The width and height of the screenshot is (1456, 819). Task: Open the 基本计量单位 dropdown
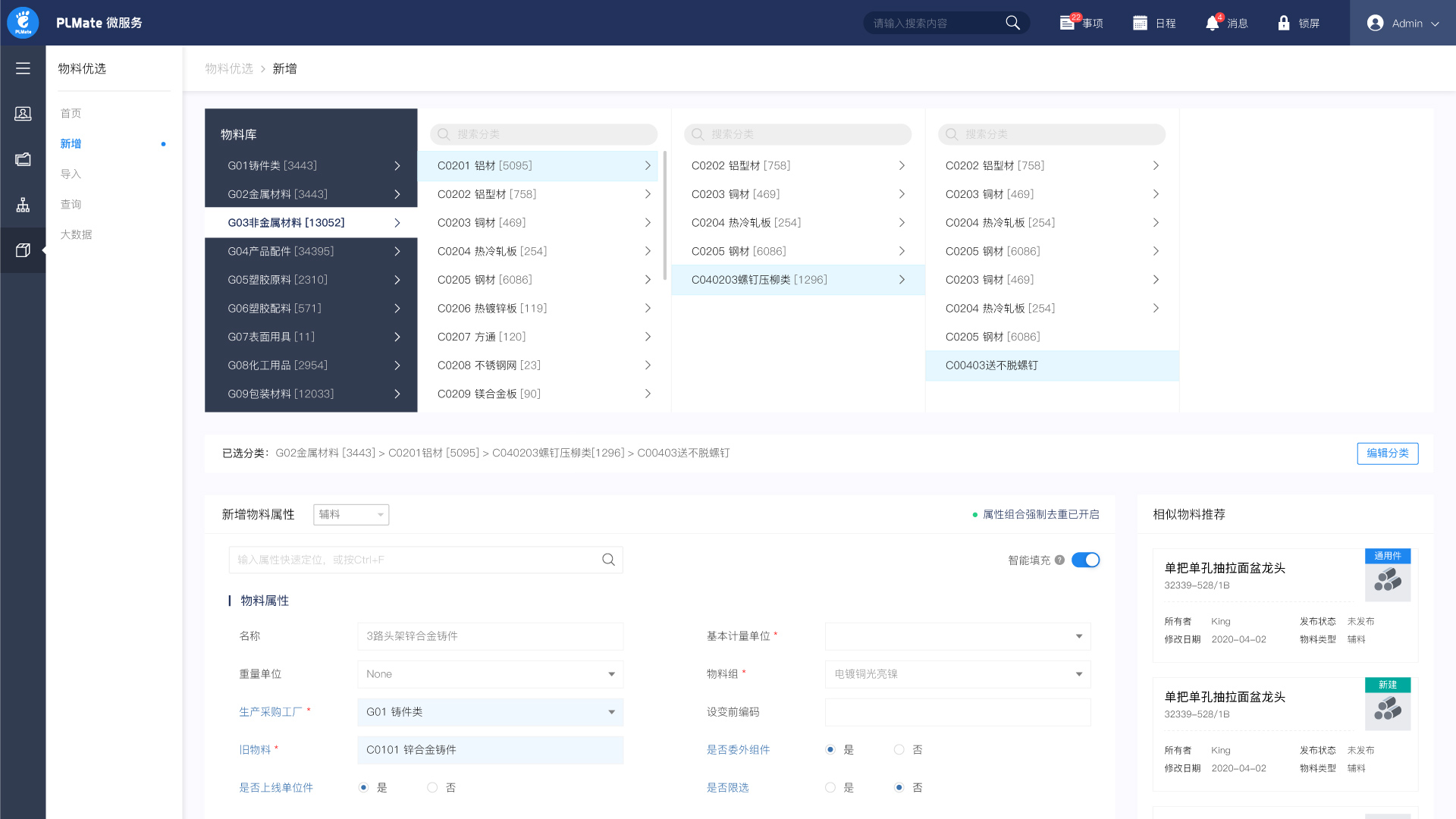tap(957, 636)
